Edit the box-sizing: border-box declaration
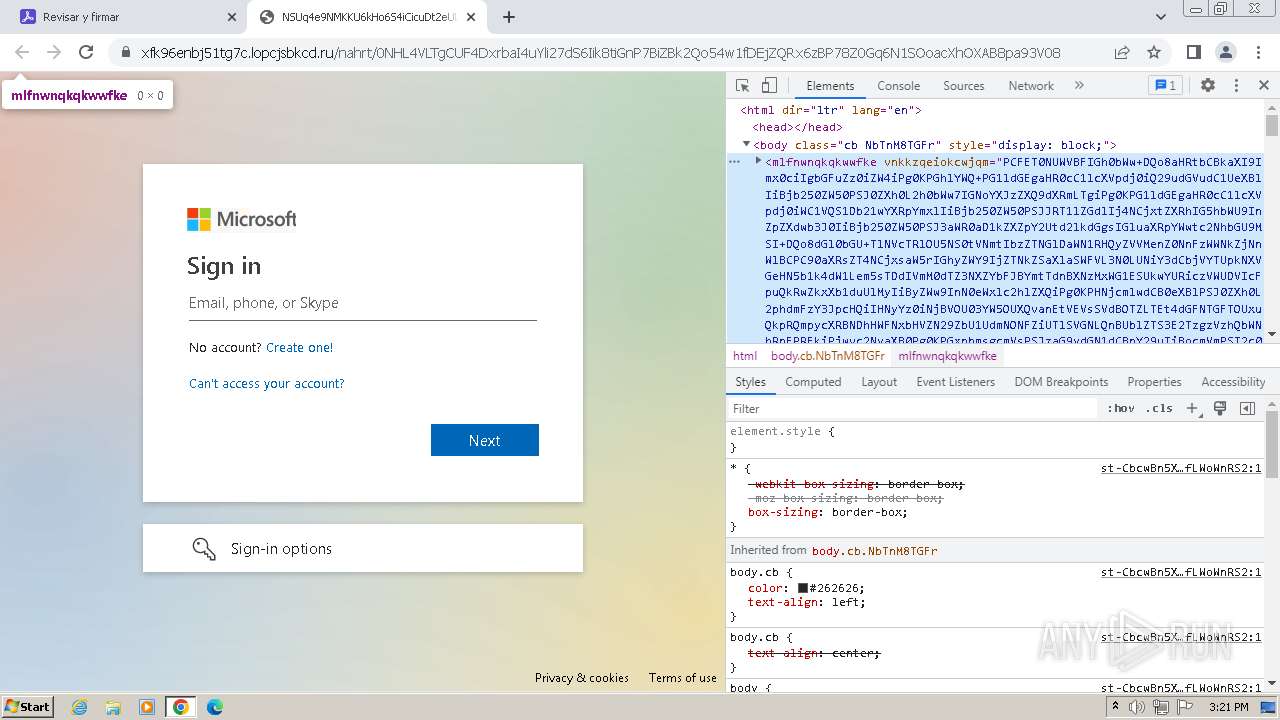 [828, 512]
